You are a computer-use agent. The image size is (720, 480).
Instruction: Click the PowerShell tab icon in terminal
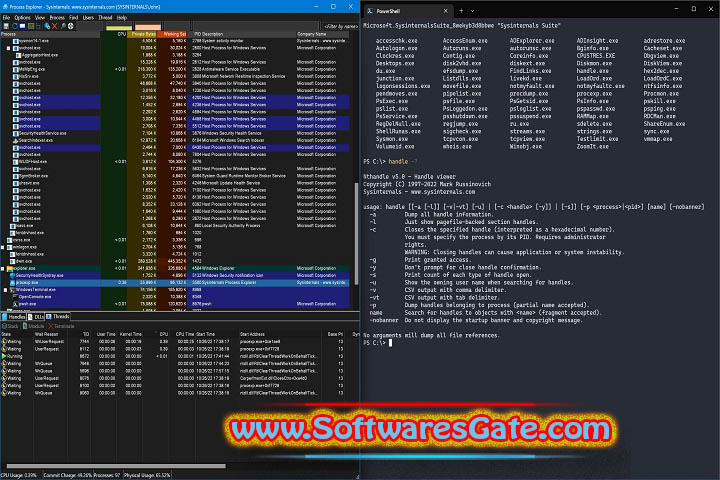pyautogui.click(x=370, y=11)
